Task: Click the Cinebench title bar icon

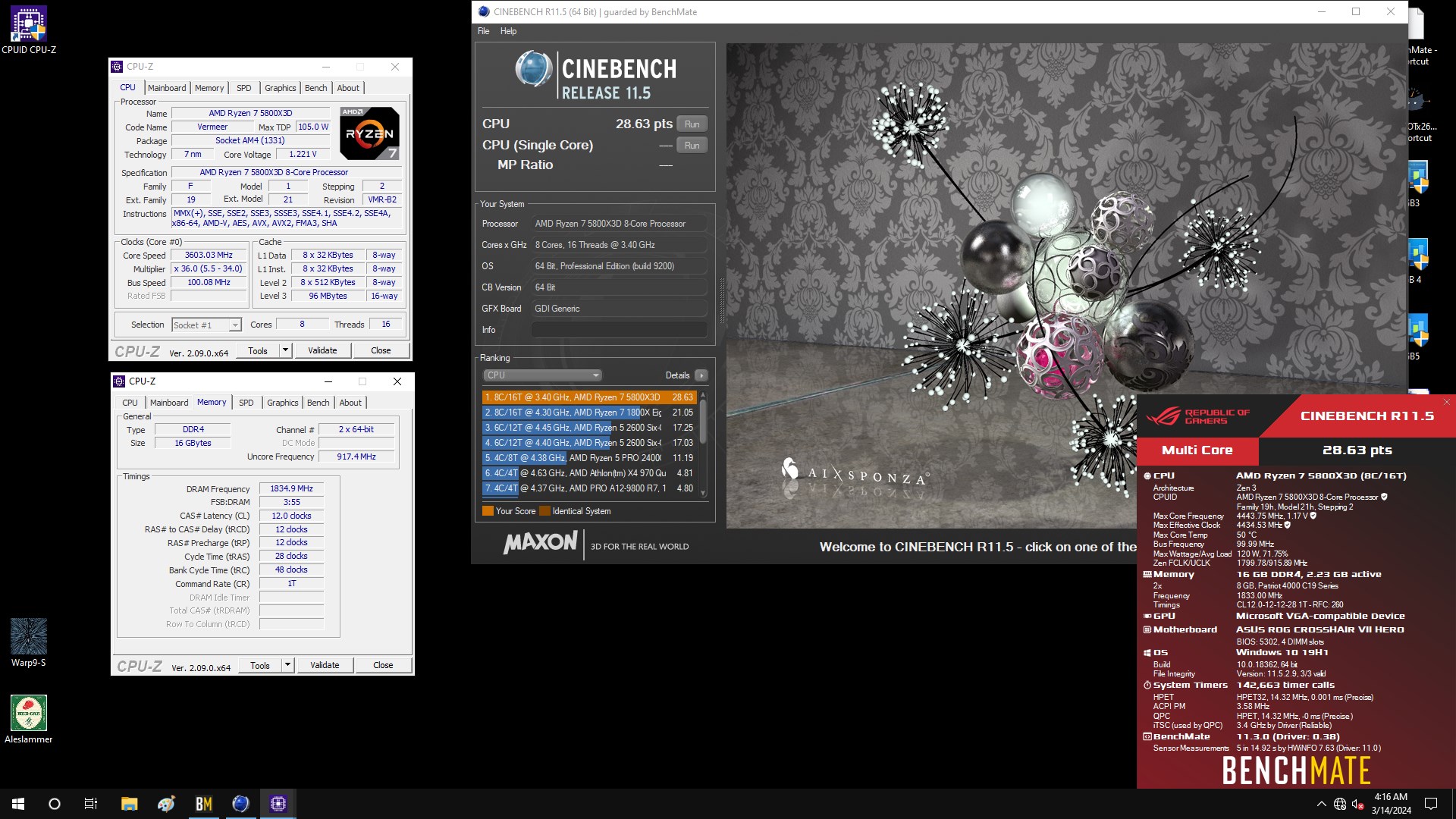Action: click(484, 11)
